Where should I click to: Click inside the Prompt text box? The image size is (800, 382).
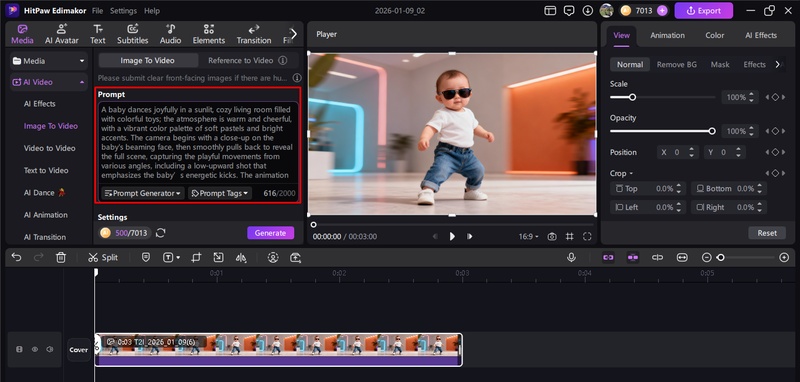(x=197, y=142)
